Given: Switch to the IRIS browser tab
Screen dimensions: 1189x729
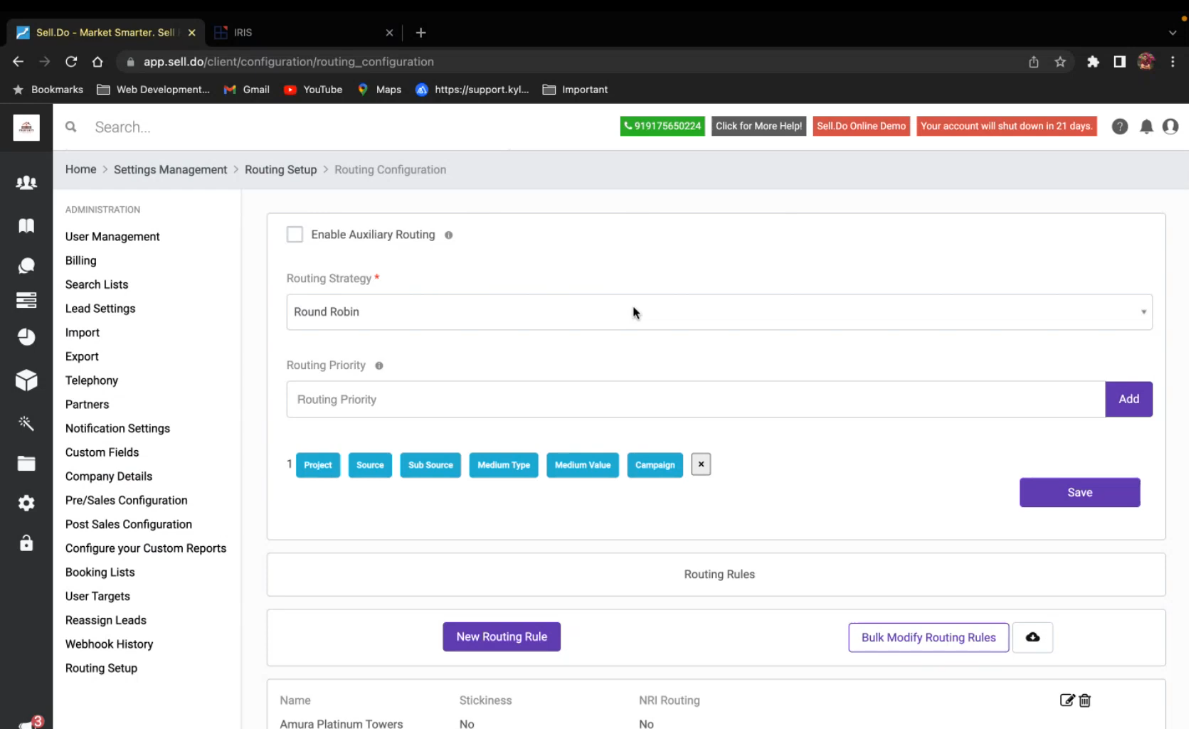Looking at the screenshot, I should point(303,33).
